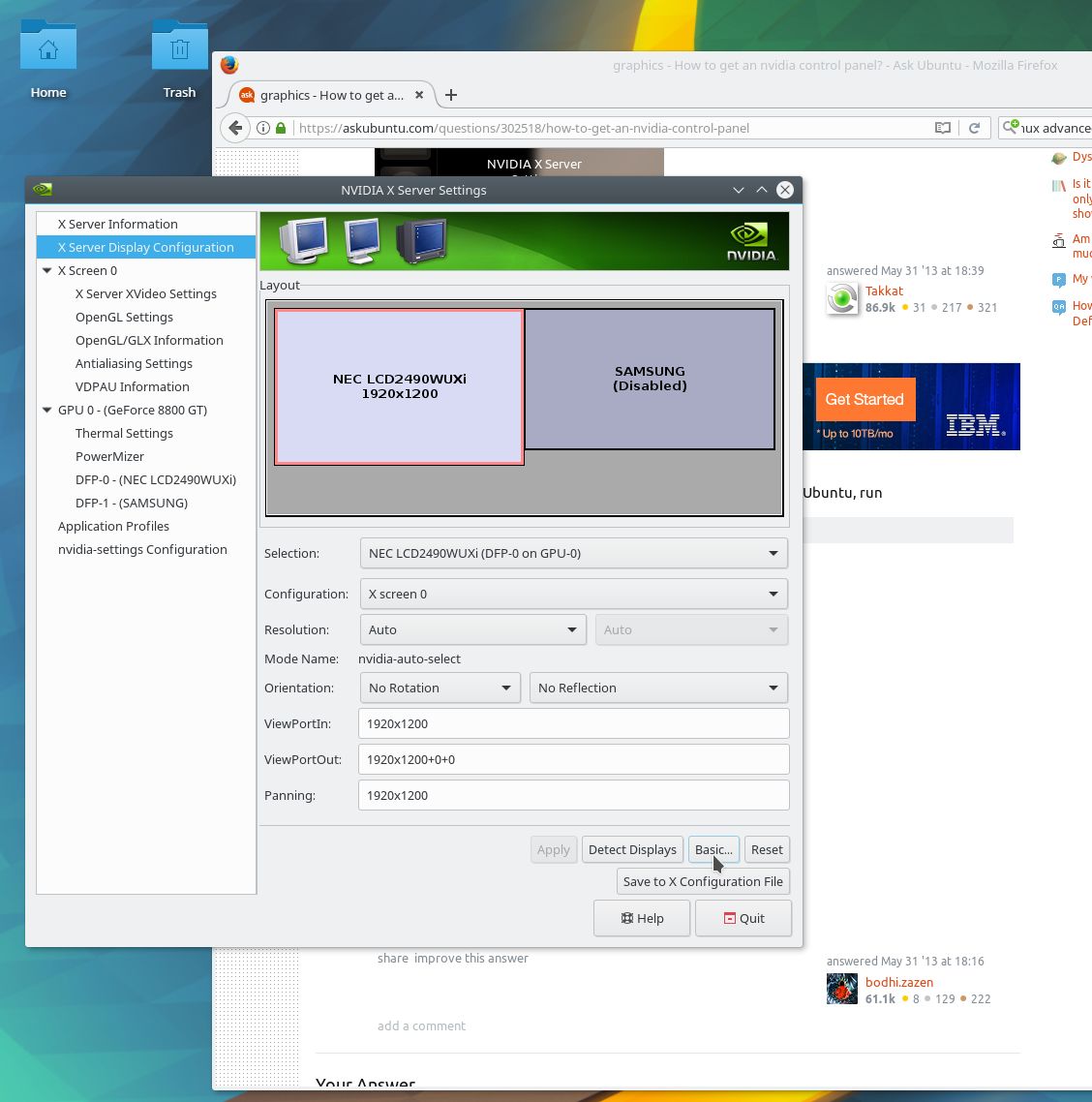Select X Server Display Configuration

click(x=146, y=247)
